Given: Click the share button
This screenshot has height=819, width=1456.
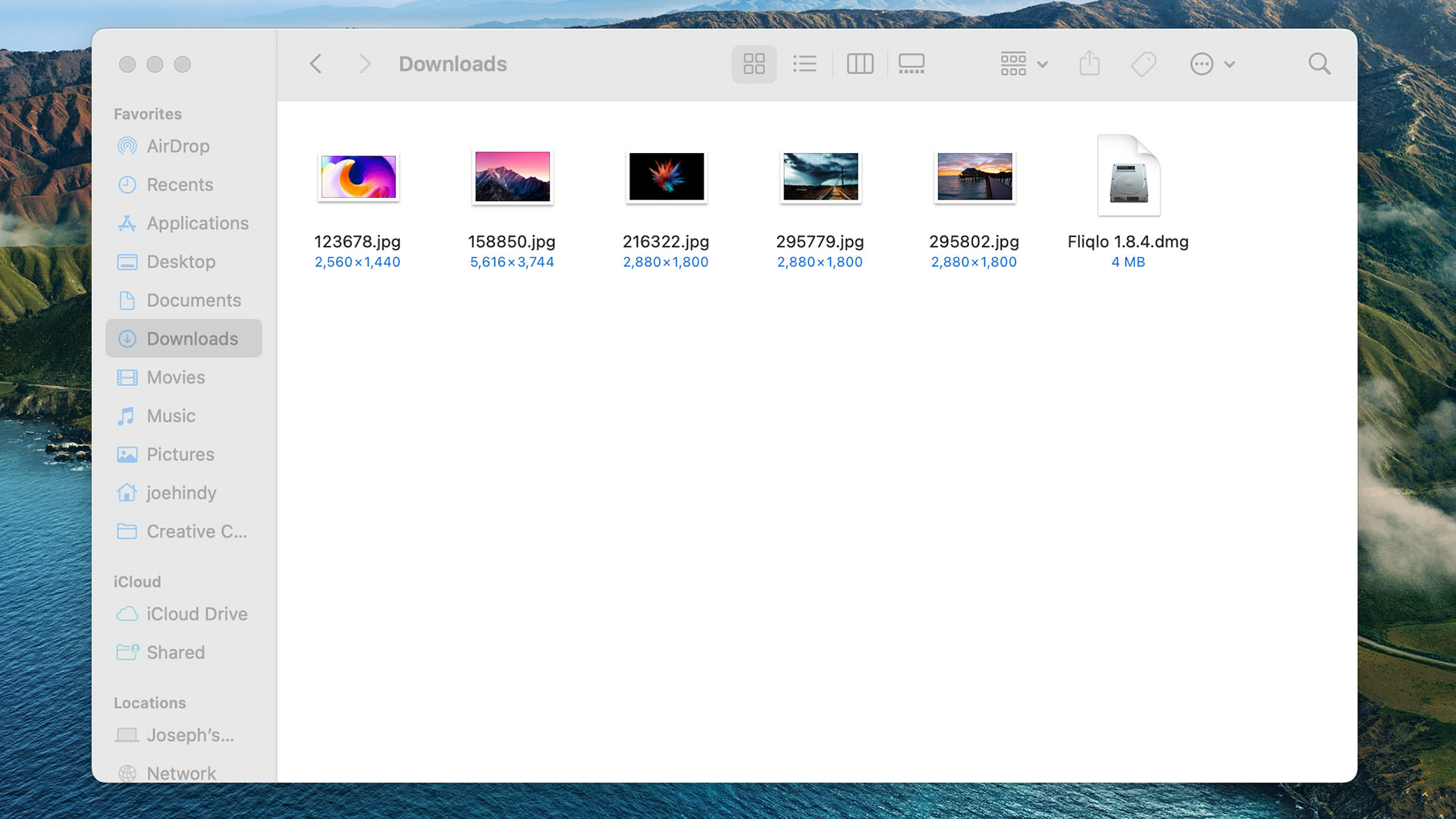Looking at the screenshot, I should coord(1089,63).
